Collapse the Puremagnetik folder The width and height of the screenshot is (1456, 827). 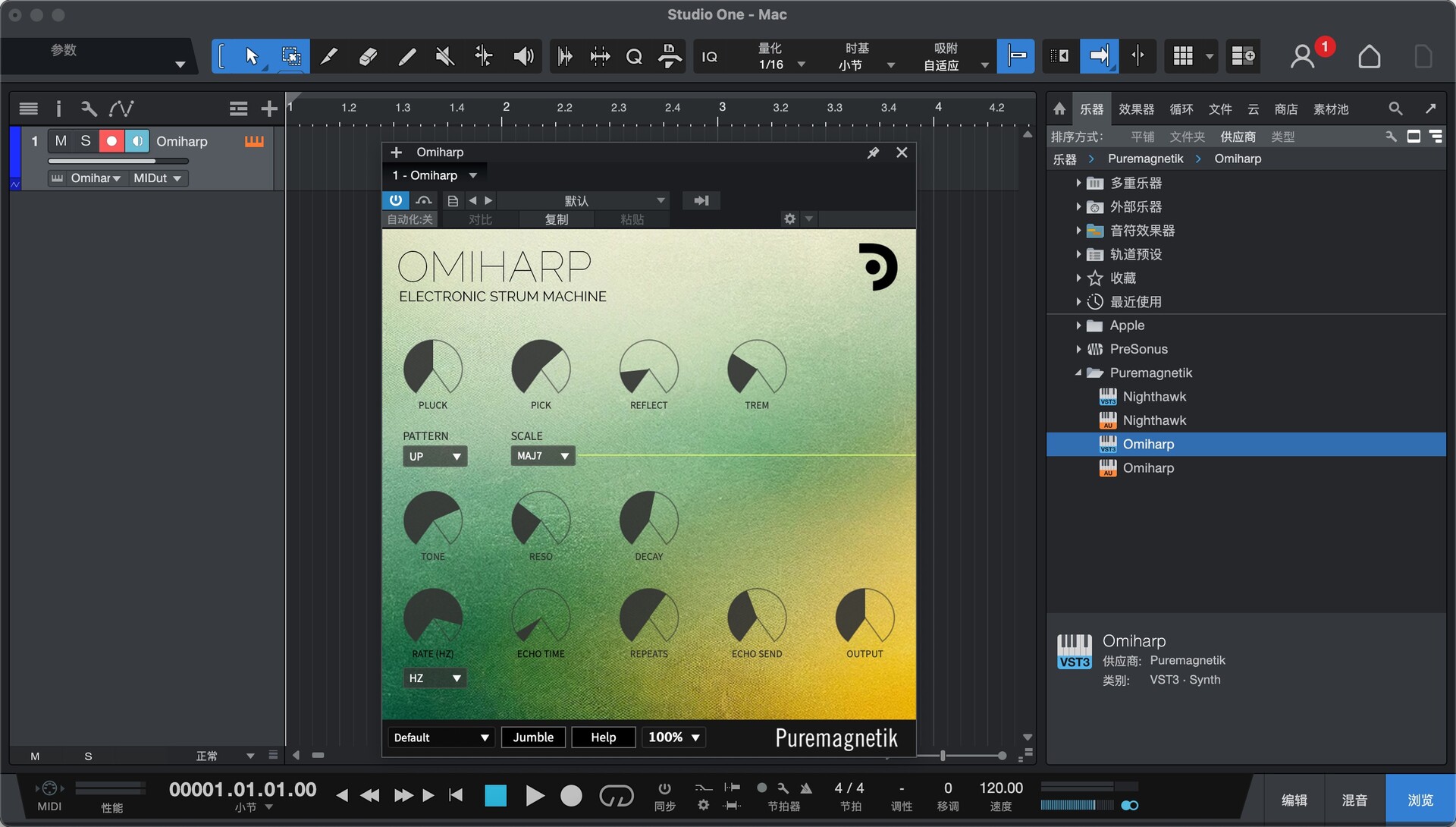tap(1078, 373)
